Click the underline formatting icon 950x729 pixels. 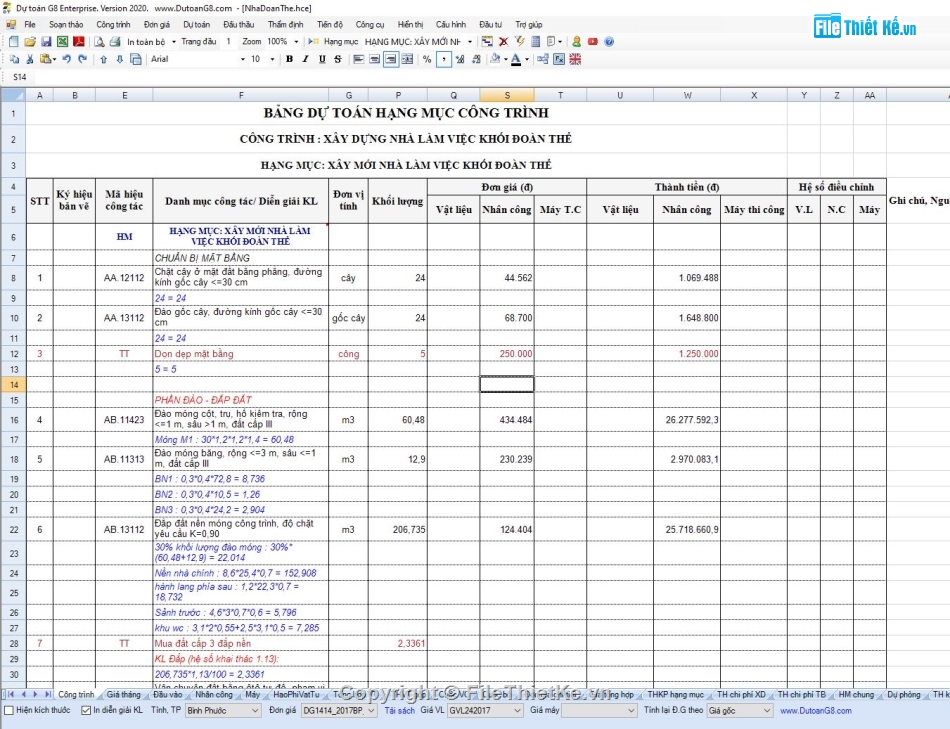(x=322, y=59)
